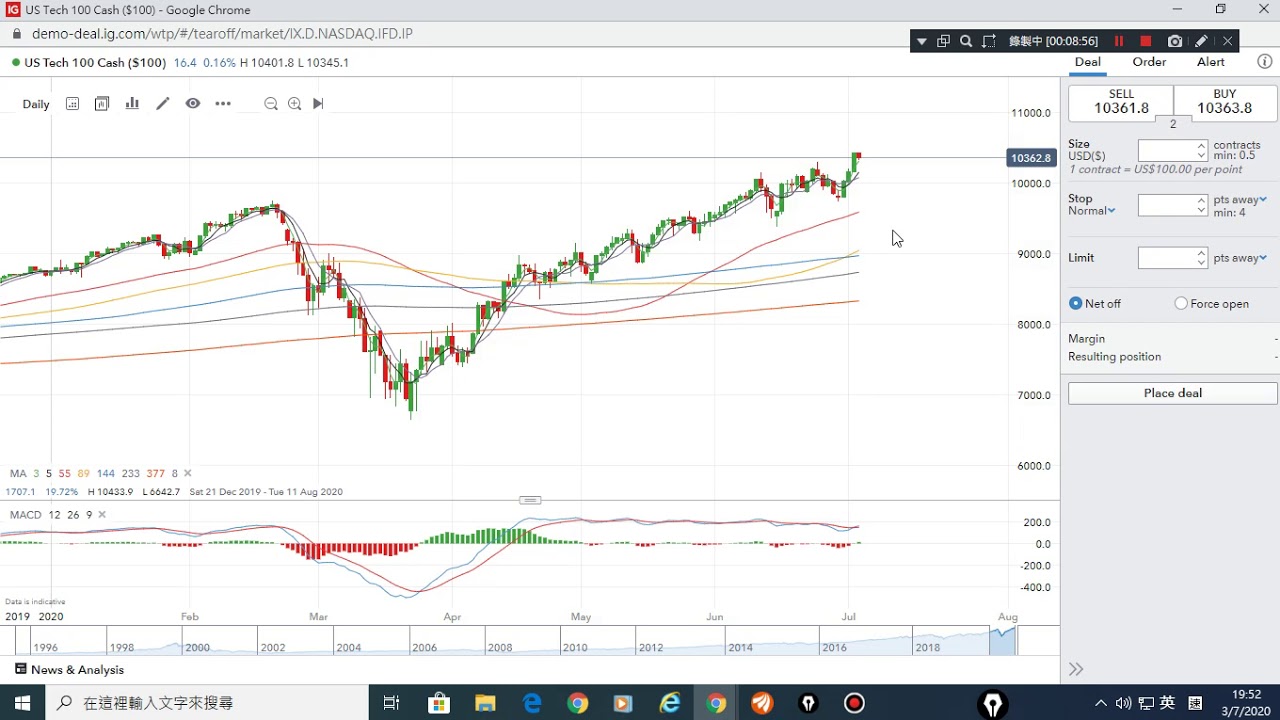Expand the Stop Normal type dropdown
Viewport: 1280px width, 720px height.
pos(1091,211)
